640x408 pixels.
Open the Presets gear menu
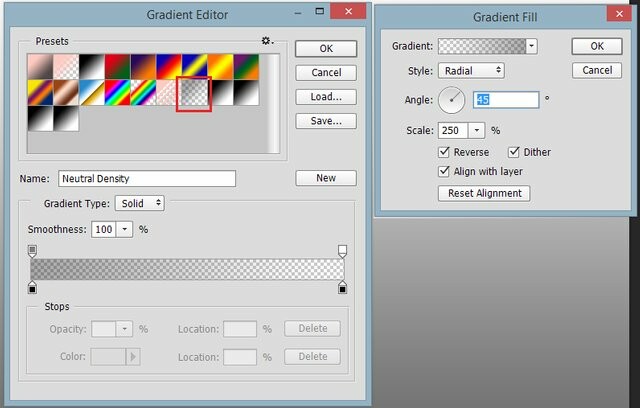point(267,41)
